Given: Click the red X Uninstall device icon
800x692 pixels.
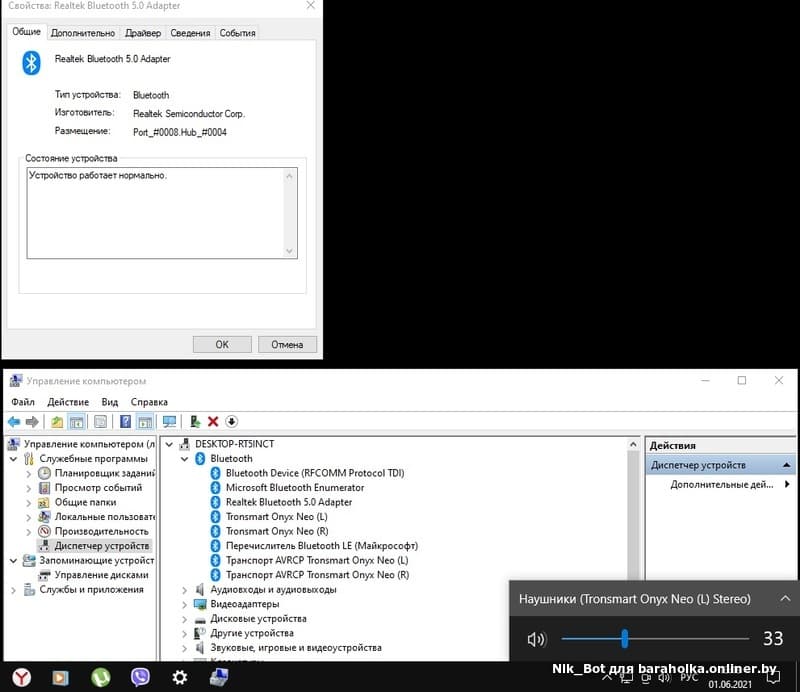Looking at the screenshot, I should click(x=213, y=422).
